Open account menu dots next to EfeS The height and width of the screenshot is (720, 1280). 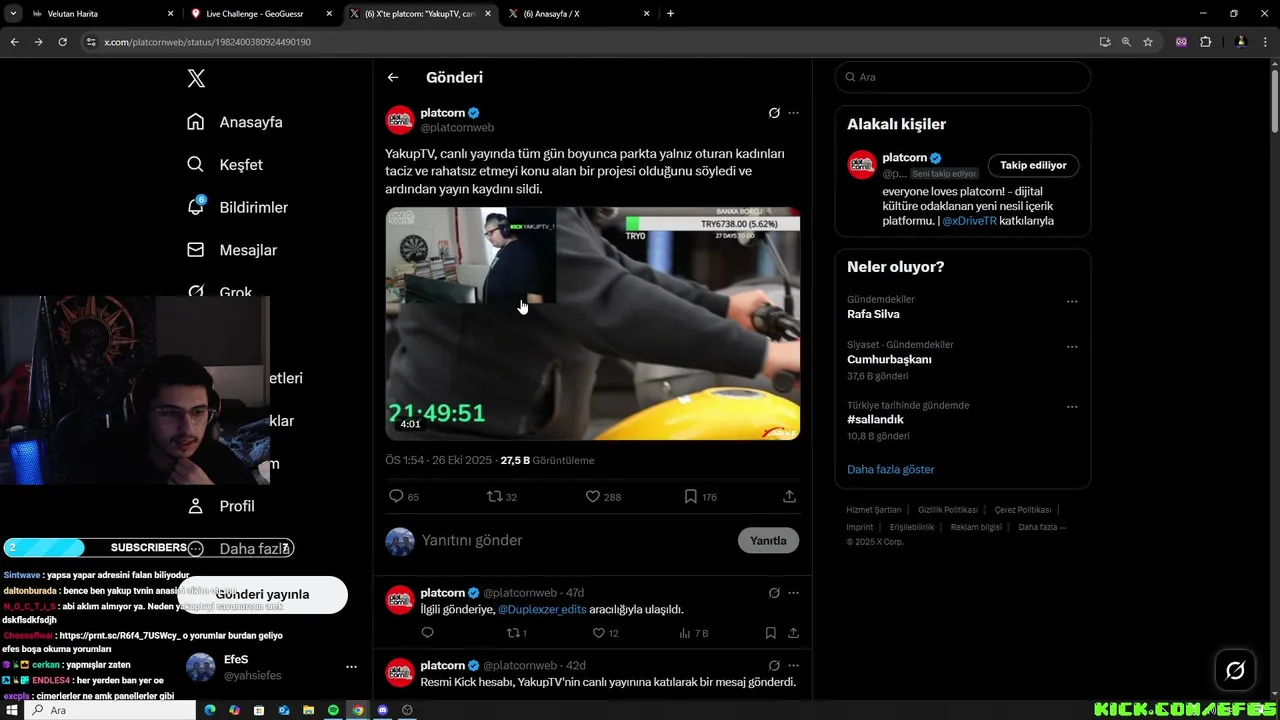(351, 667)
